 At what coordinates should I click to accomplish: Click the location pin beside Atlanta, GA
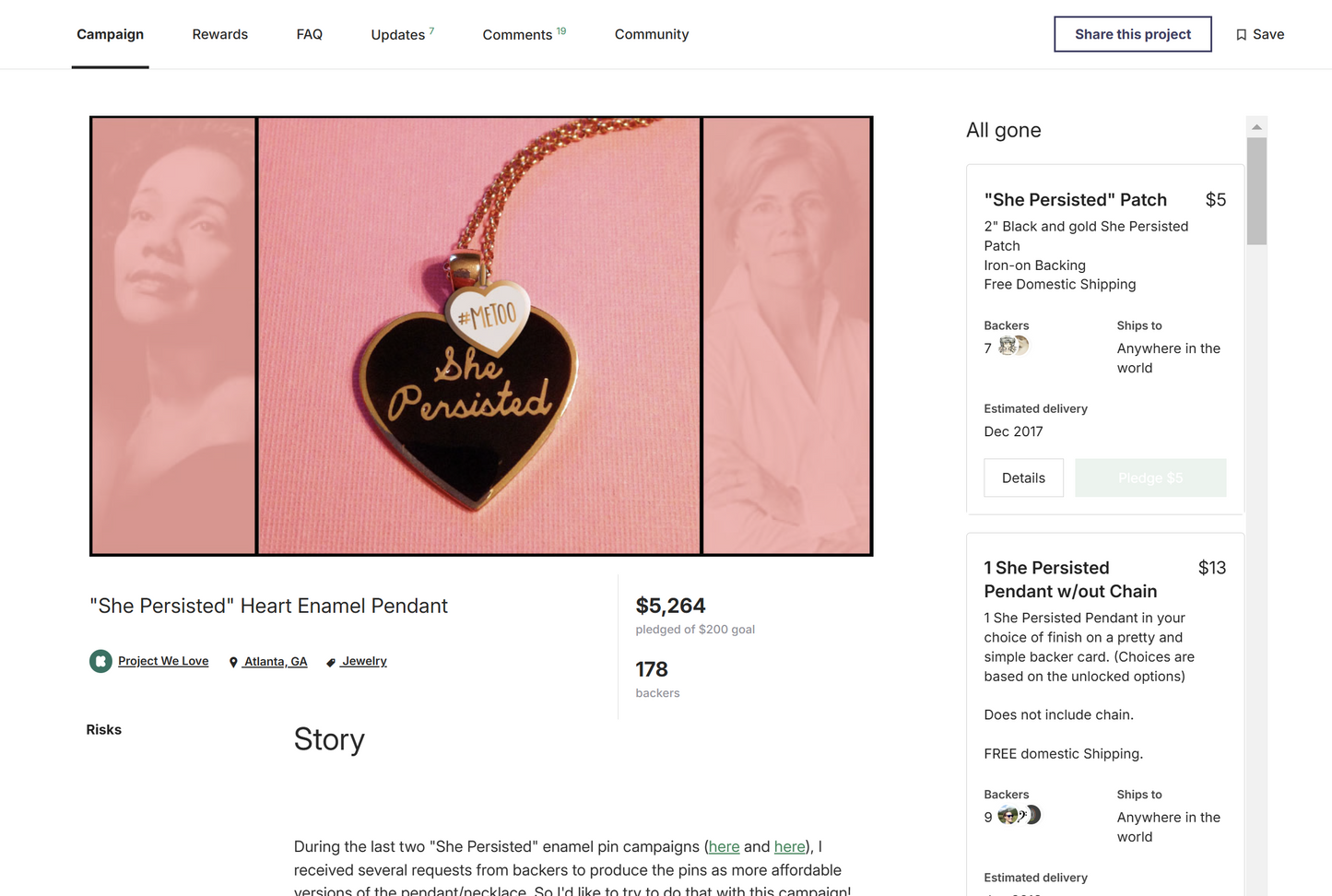click(235, 661)
